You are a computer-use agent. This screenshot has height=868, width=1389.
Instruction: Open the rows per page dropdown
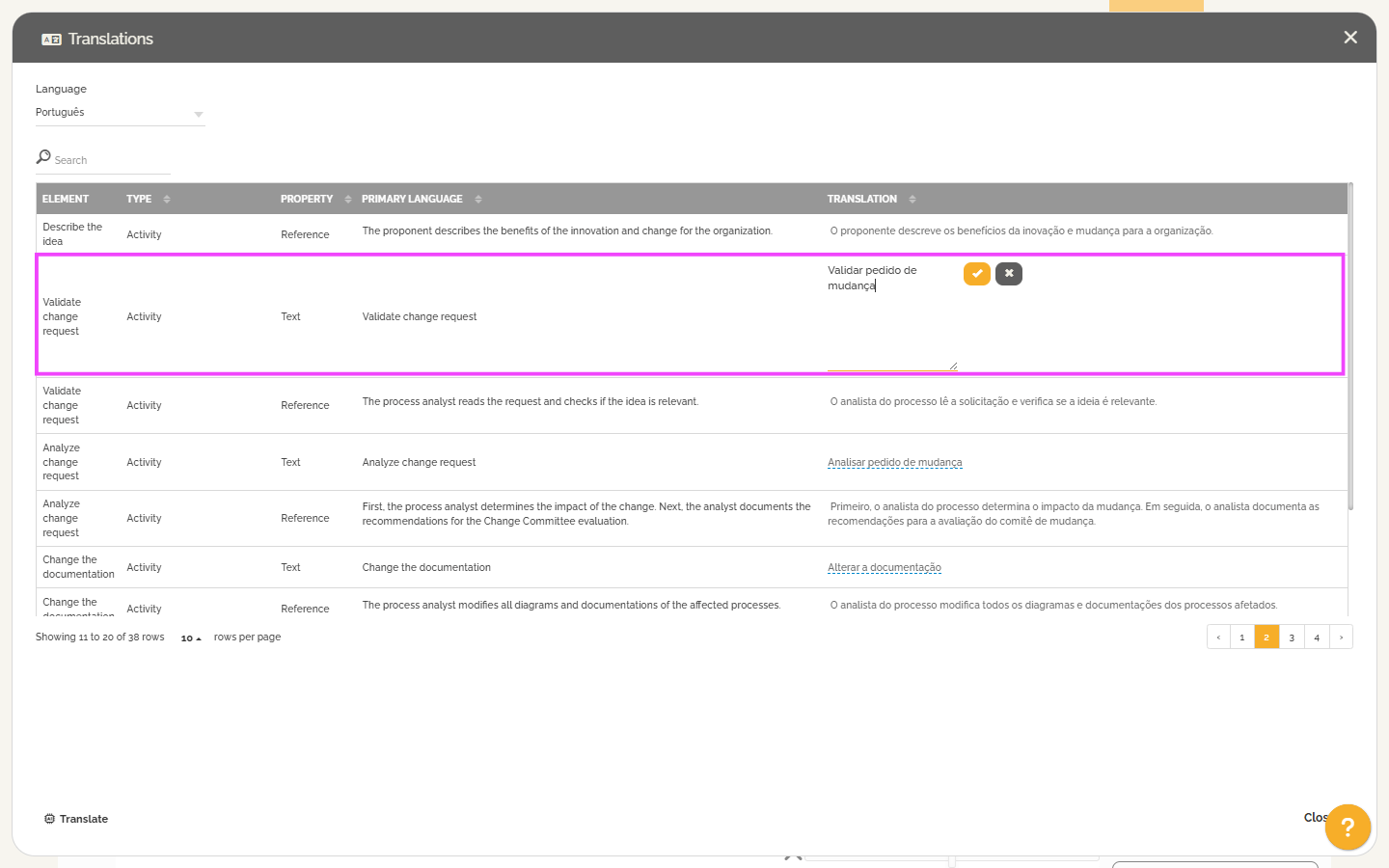191,638
